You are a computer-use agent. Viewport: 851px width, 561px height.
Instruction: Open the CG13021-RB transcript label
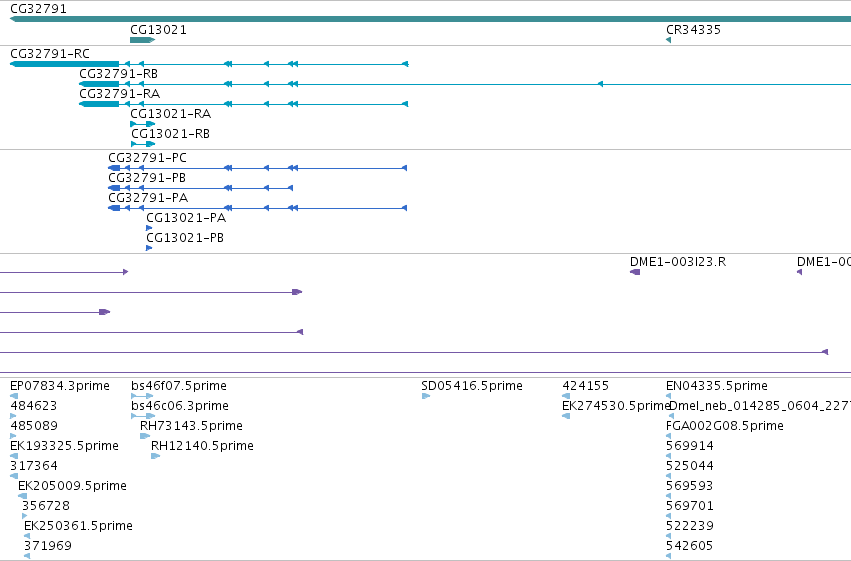point(170,133)
